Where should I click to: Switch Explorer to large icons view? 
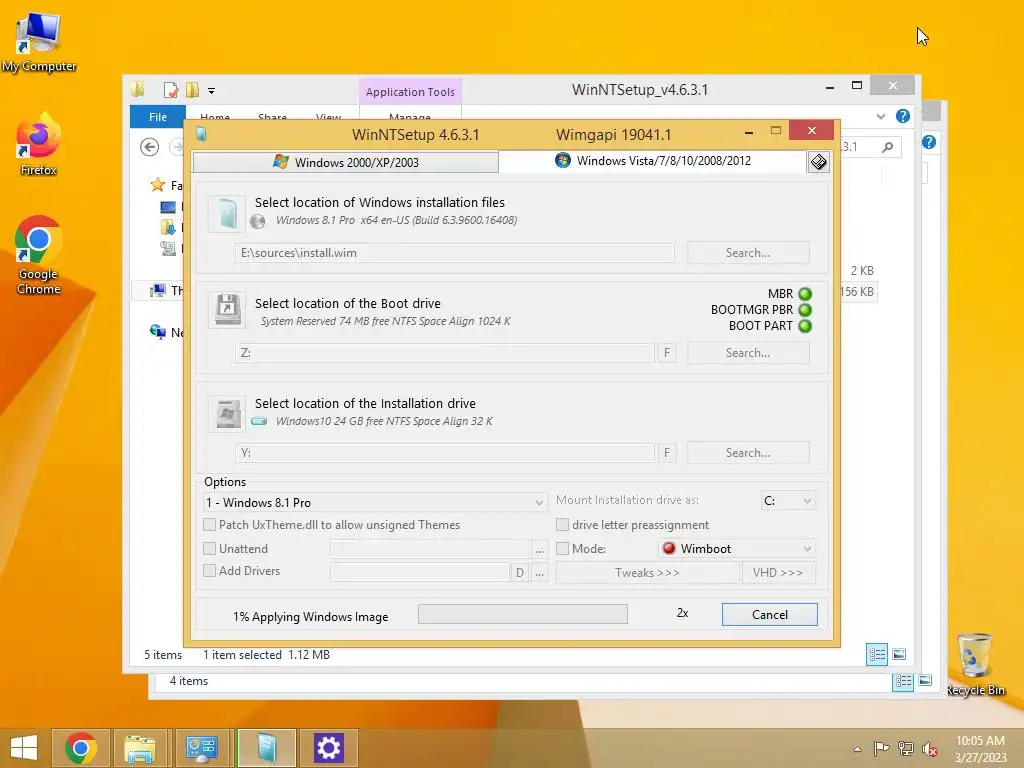(899, 654)
